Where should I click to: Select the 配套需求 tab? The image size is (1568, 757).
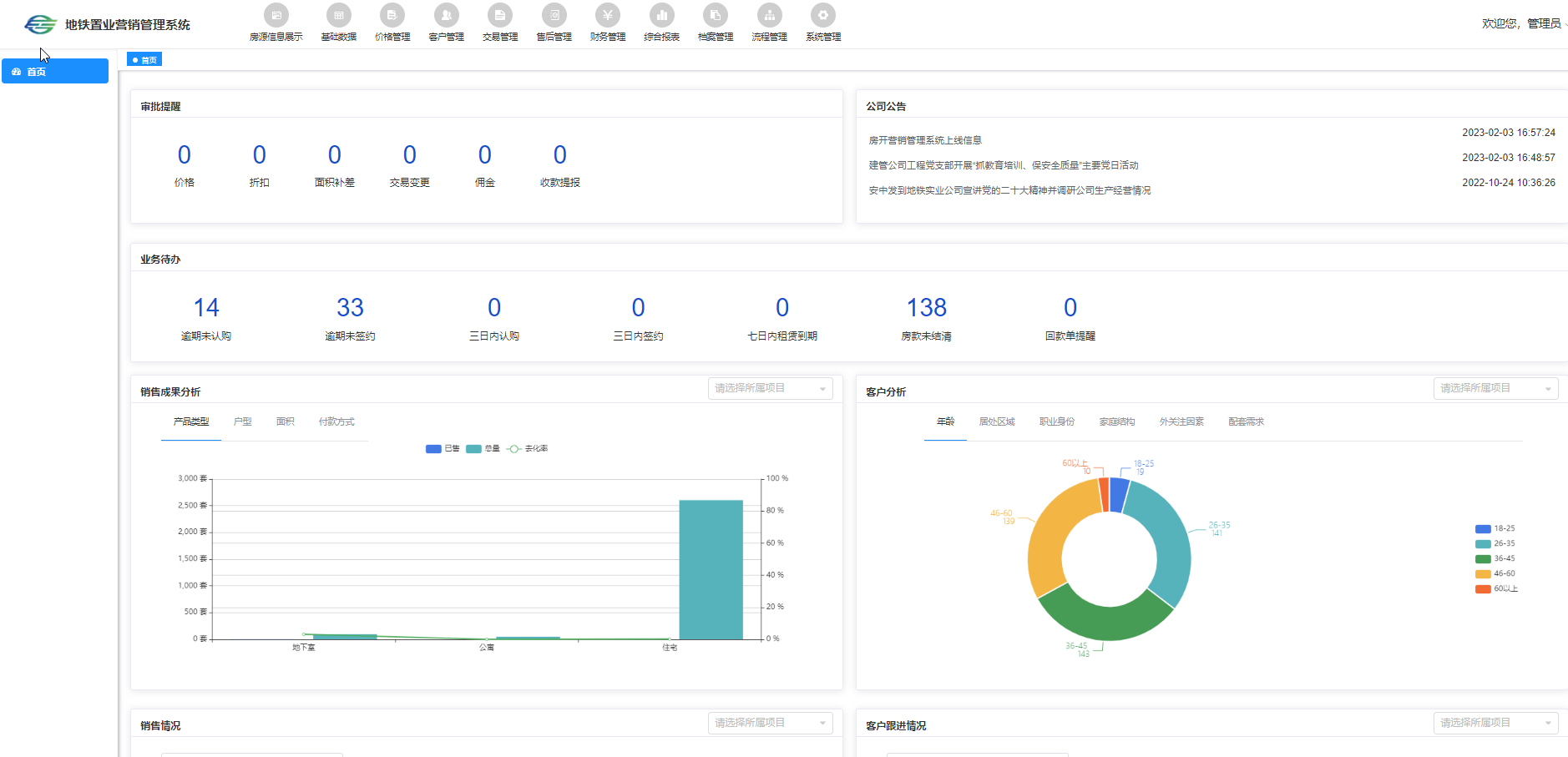1246,421
